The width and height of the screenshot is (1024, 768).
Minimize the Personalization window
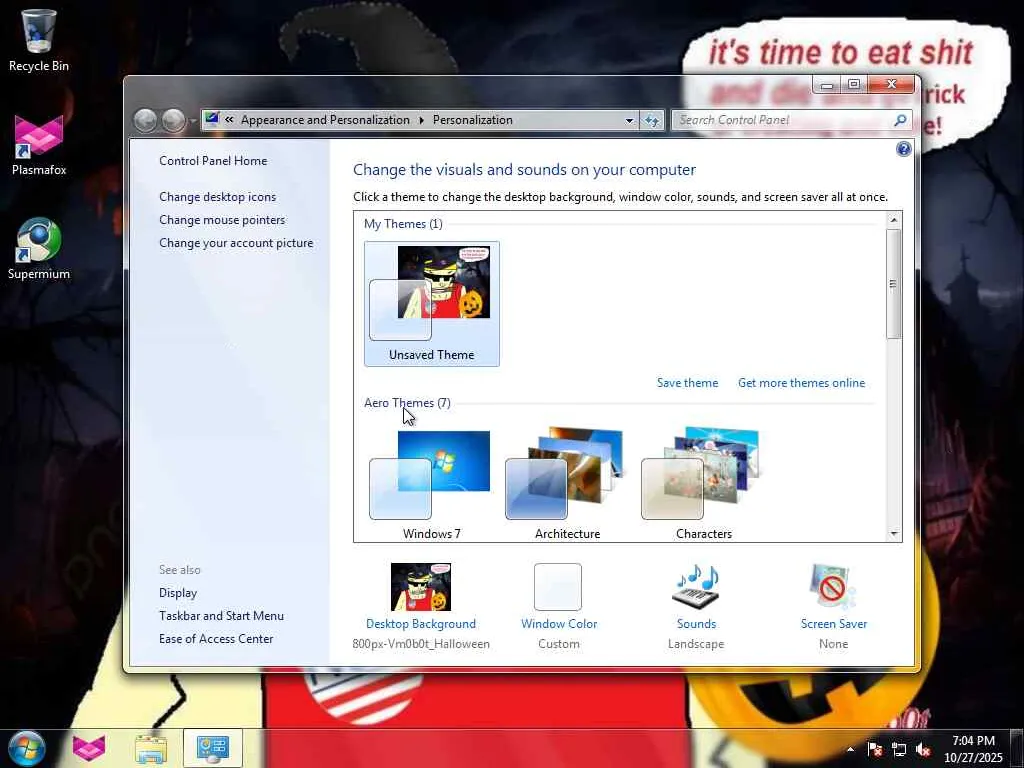click(827, 85)
